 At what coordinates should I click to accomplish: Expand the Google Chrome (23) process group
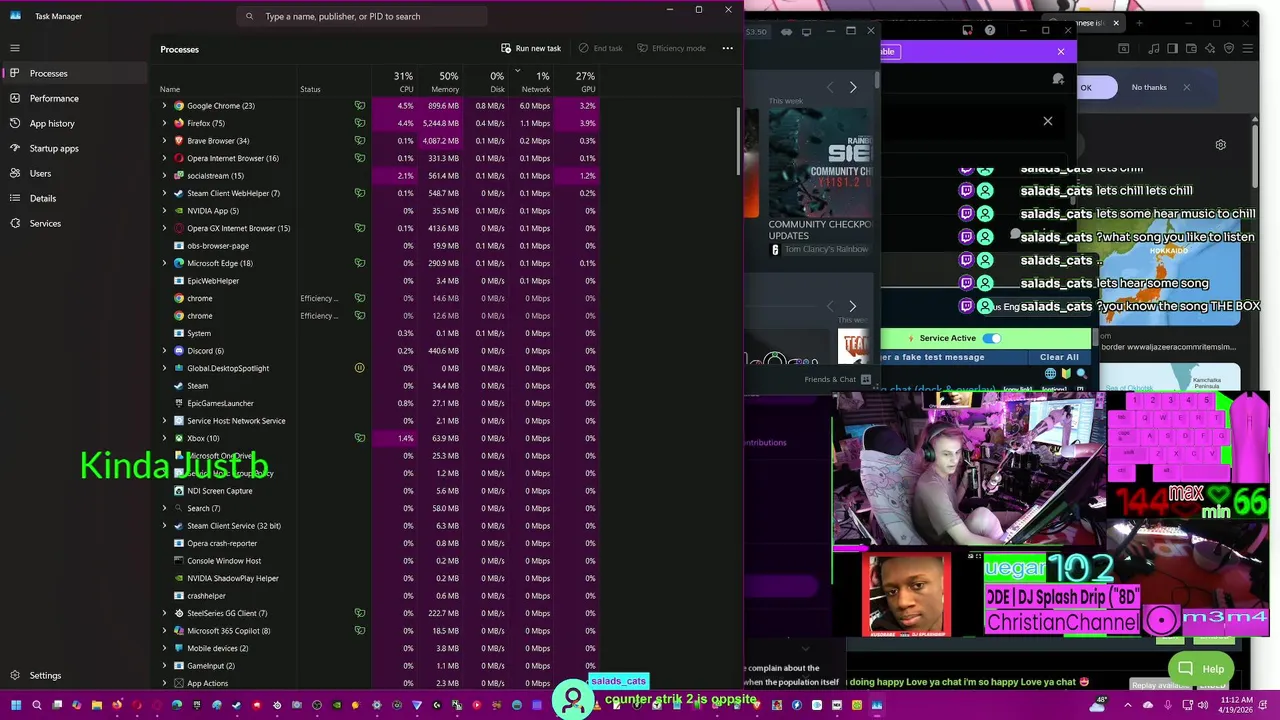[164, 105]
